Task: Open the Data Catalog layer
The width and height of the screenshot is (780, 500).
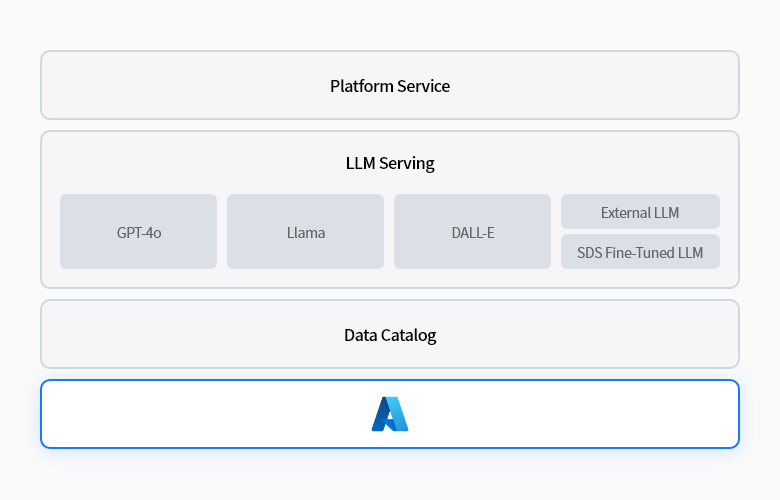Action: click(x=390, y=334)
